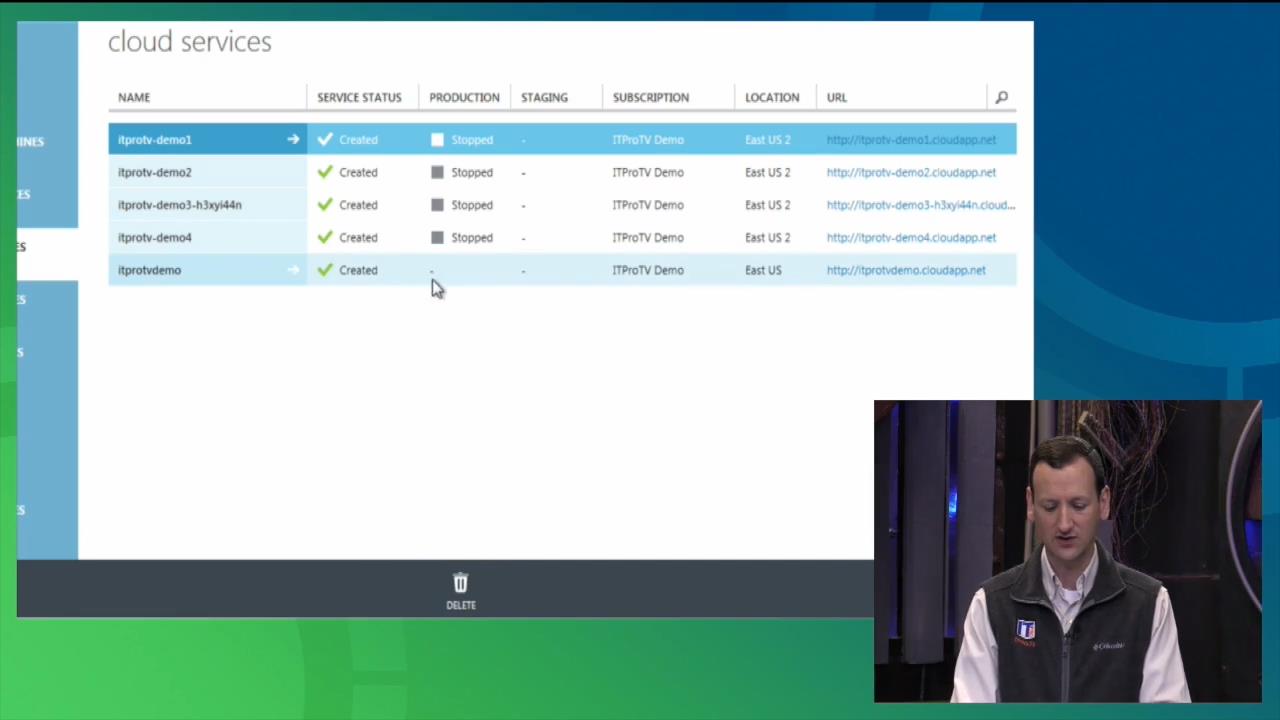Open the search magnifier in the table header
This screenshot has width=1280, height=720.
coord(1001,97)
